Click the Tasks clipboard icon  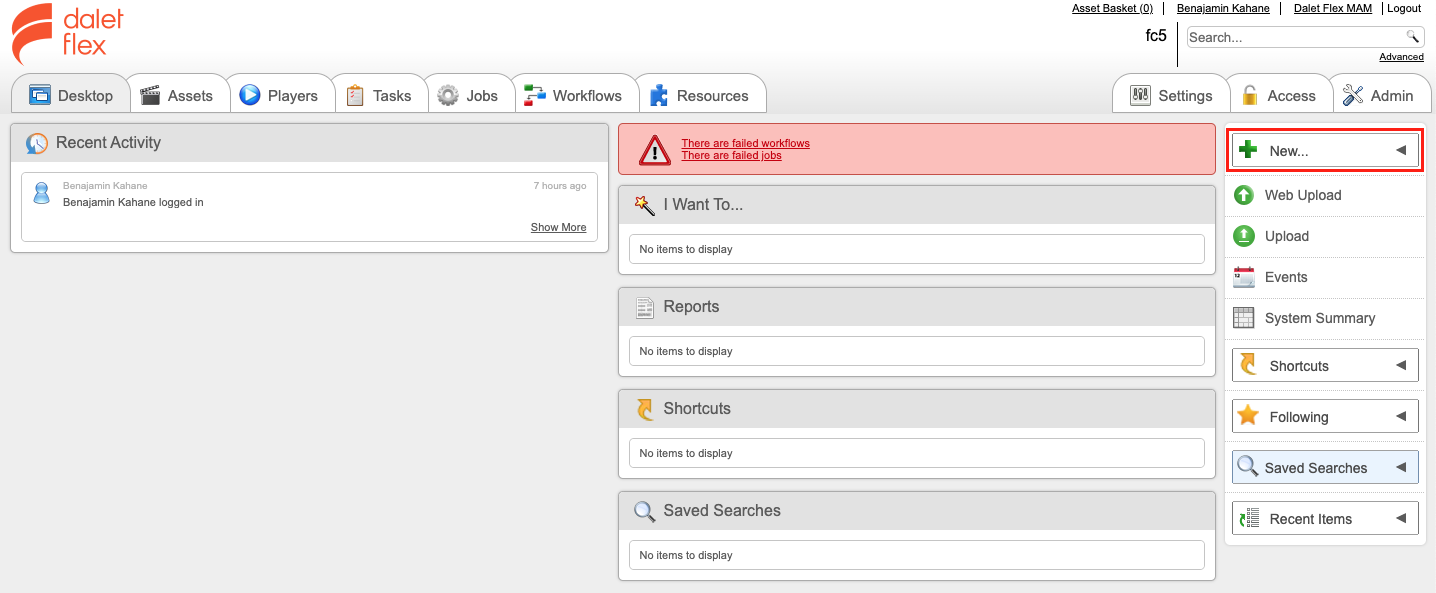pos(355,96)
